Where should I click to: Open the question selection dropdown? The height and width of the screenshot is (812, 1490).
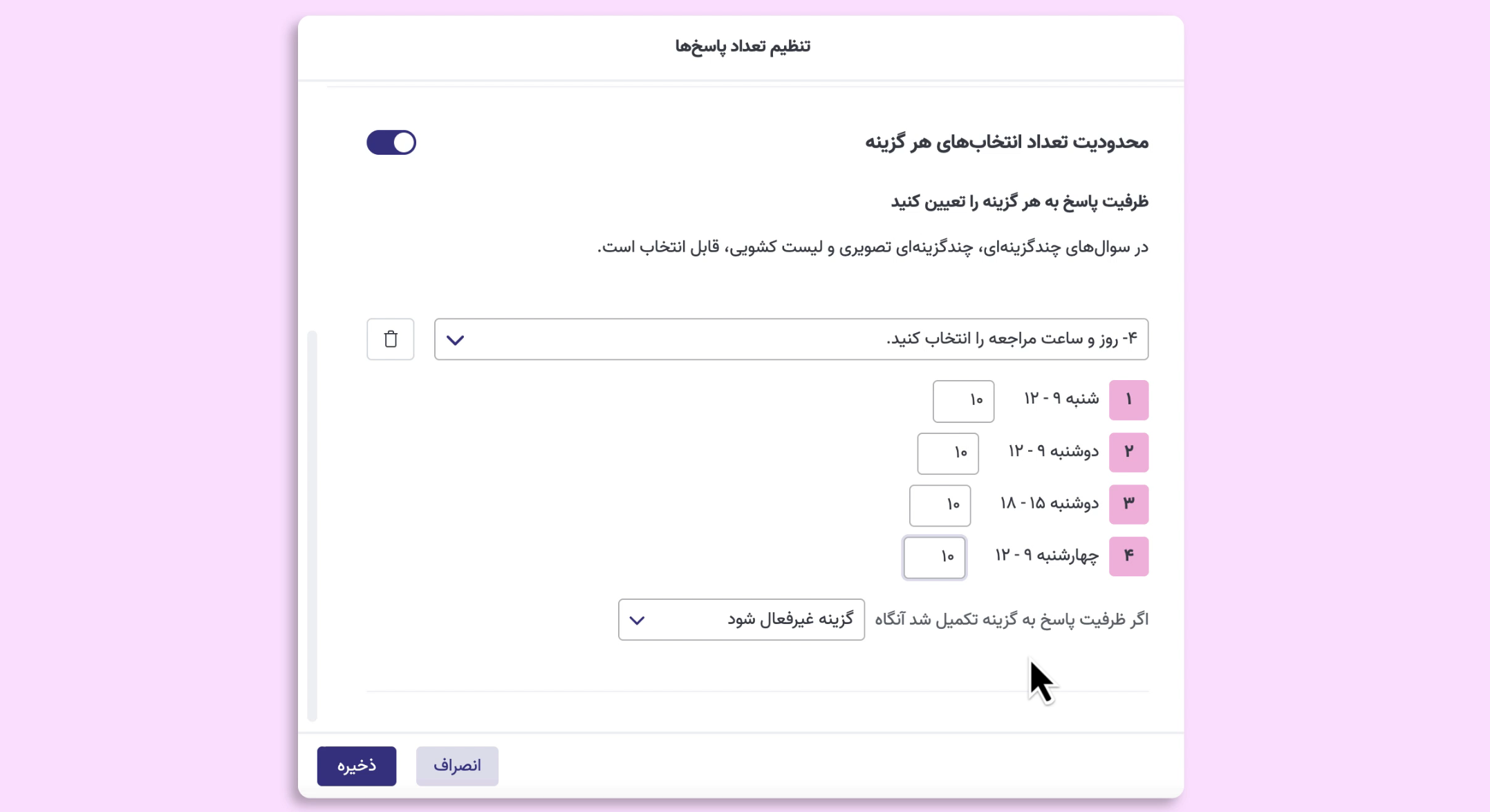point(791,339)
